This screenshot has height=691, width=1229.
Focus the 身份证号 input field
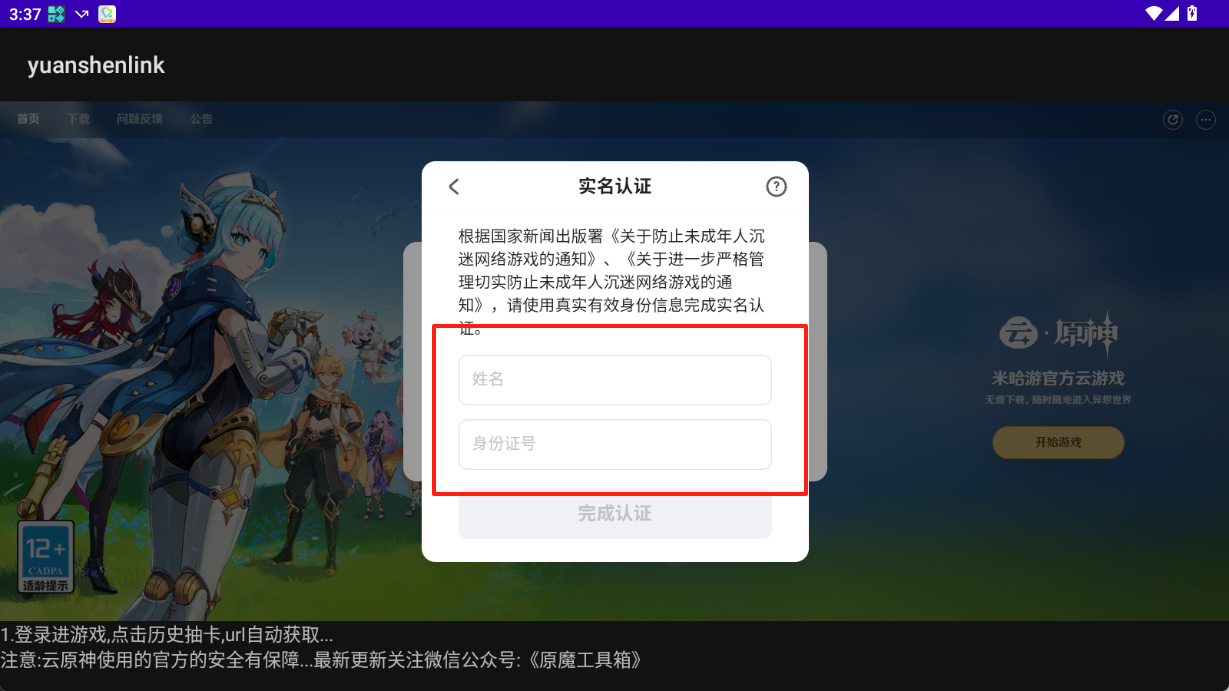point(615,444)
